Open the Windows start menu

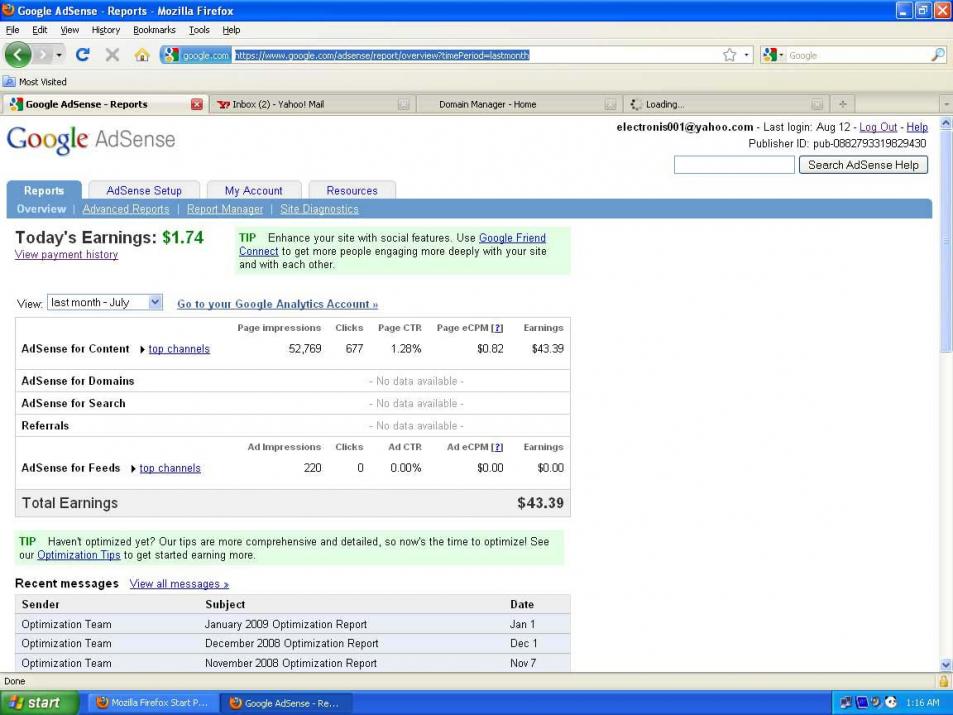(39, 703)
